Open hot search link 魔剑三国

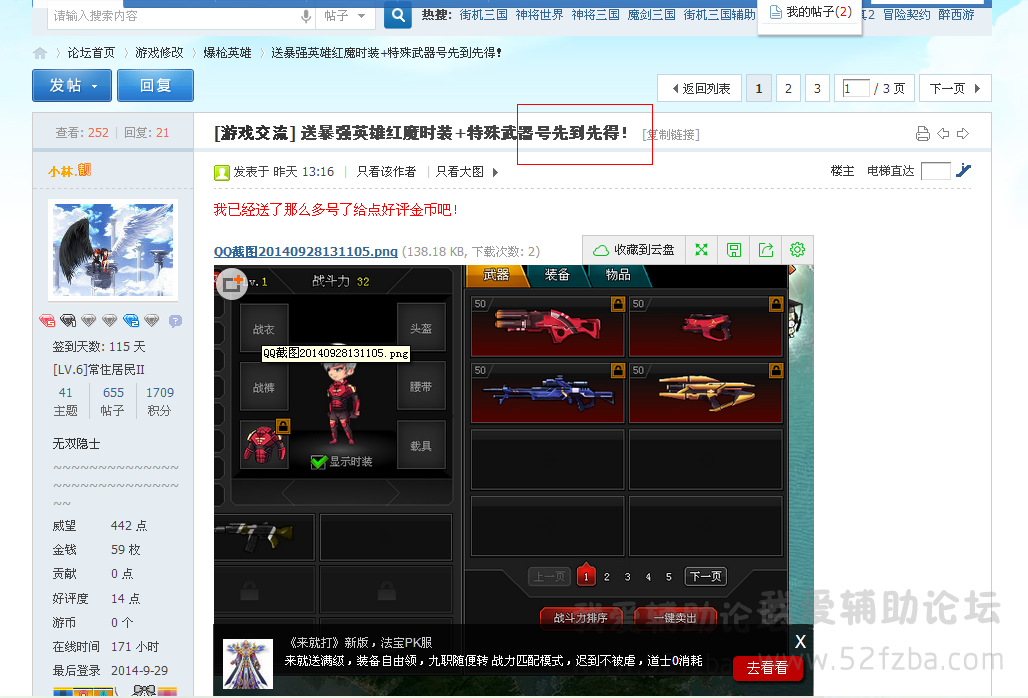(x=651, y=14)
